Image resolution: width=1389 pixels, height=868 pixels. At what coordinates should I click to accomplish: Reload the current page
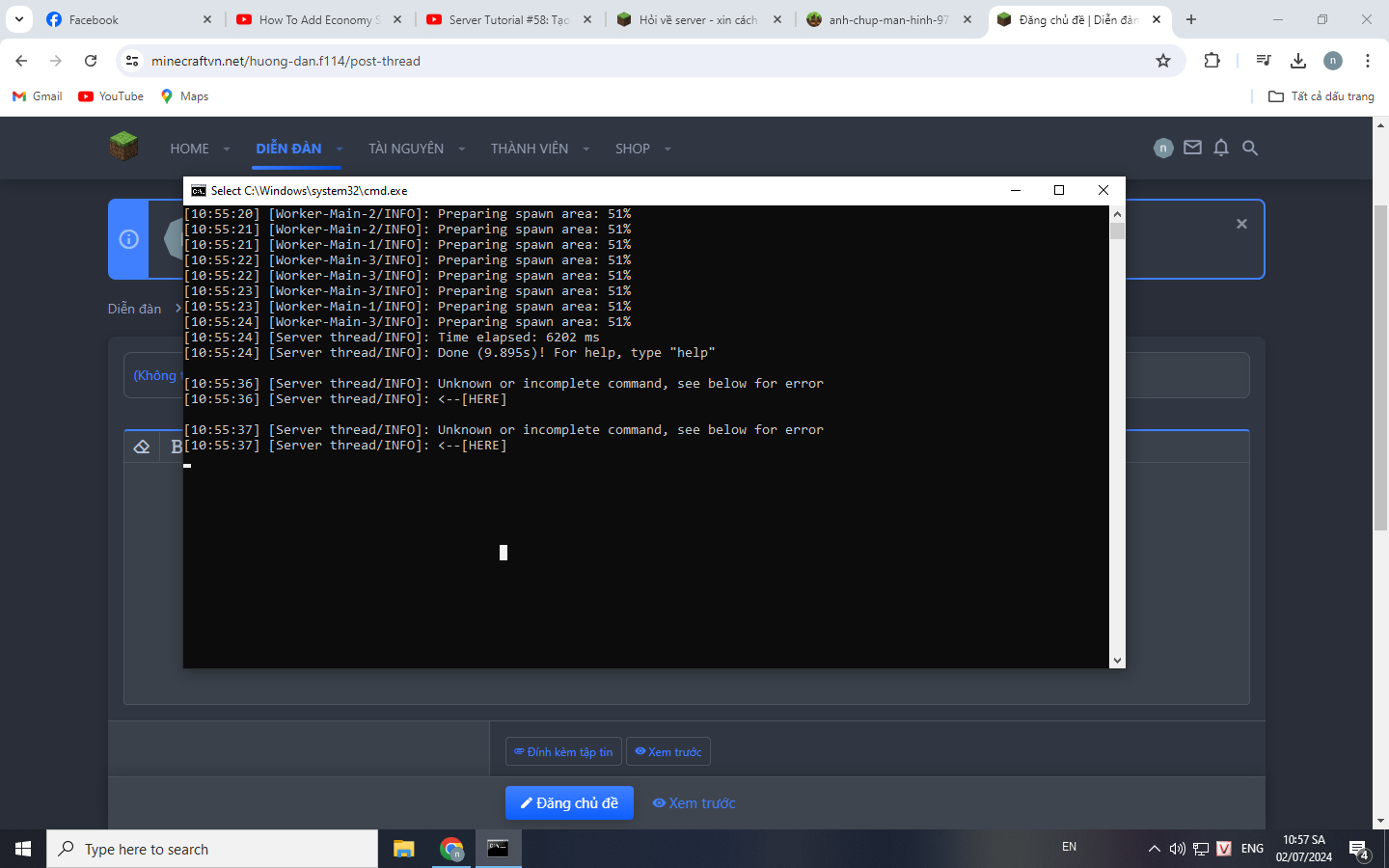91,61
